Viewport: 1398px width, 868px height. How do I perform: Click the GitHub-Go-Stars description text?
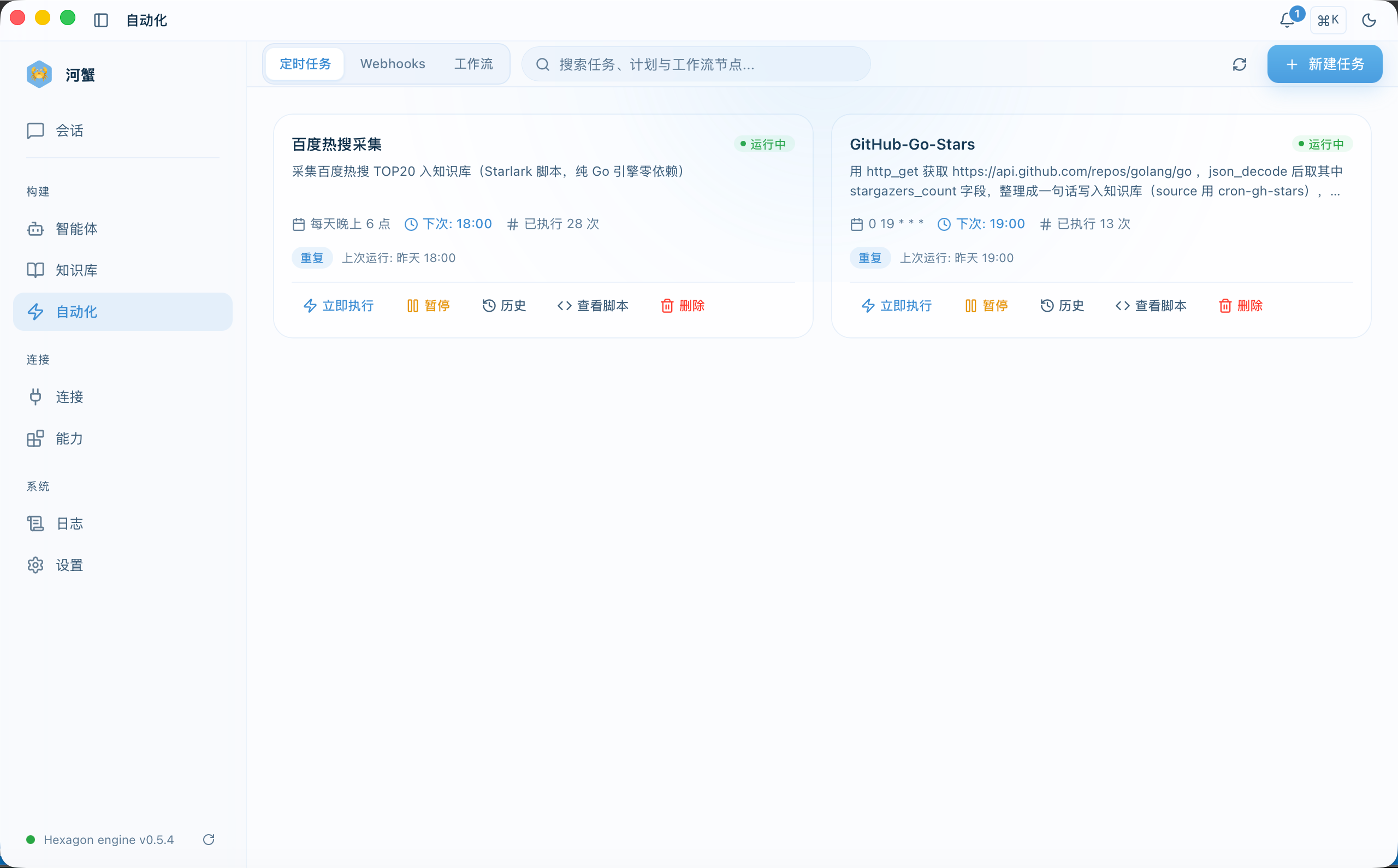point(1096,181)
